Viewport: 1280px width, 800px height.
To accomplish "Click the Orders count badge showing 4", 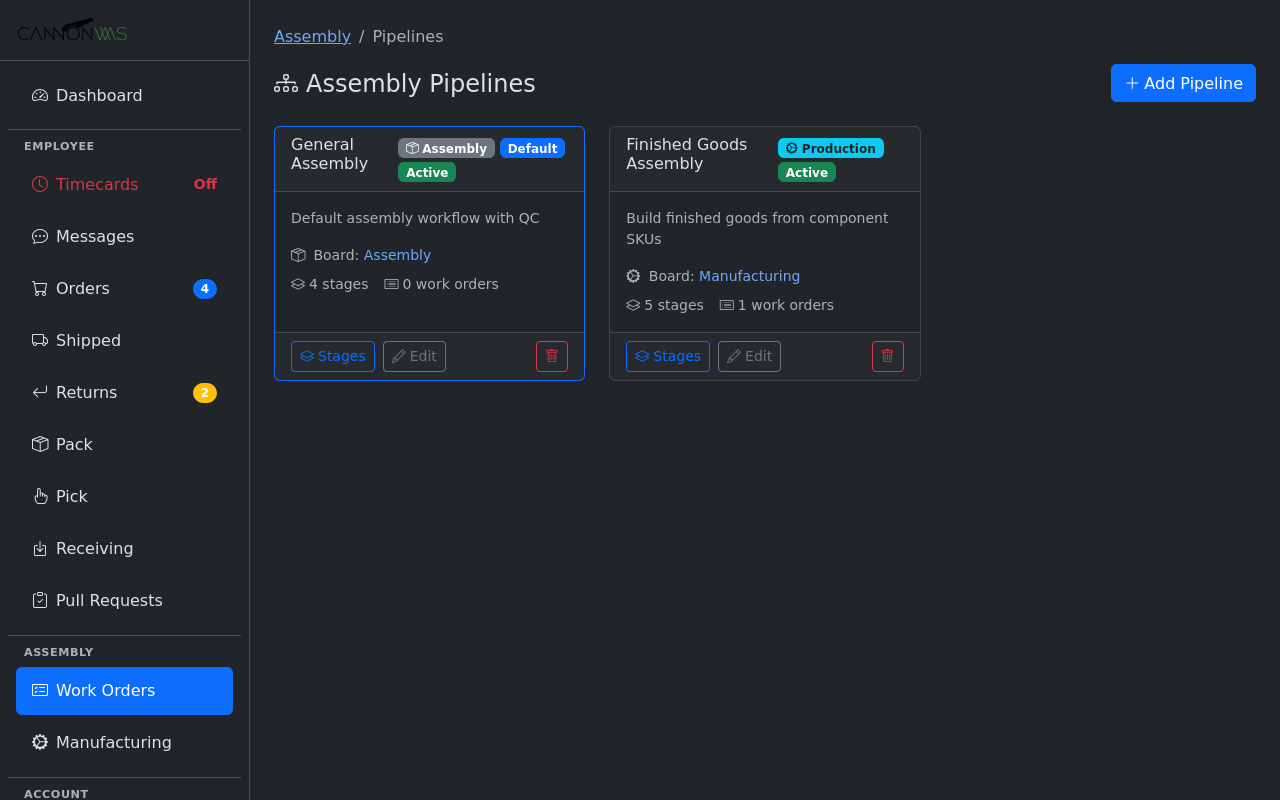I will point(205,289).
